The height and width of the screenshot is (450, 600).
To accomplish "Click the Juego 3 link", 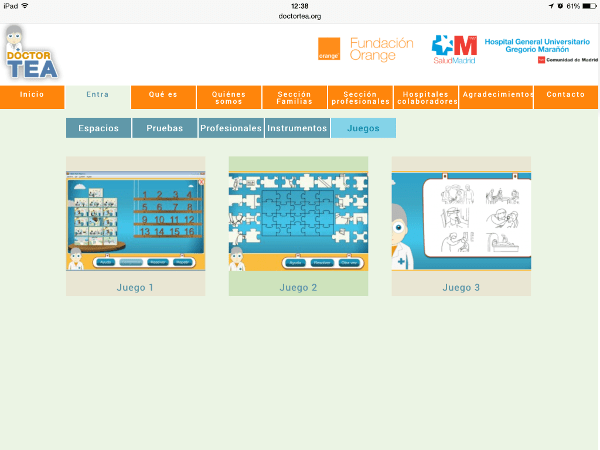I will pos(461,288).
